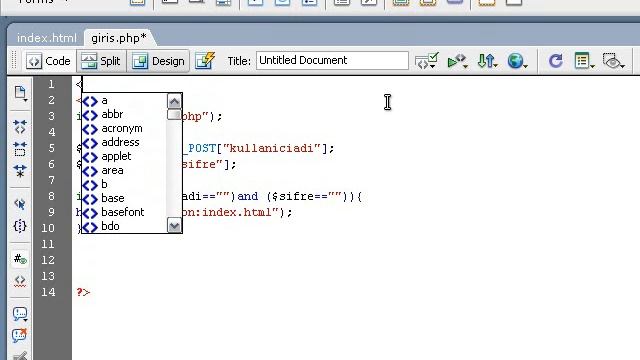This screenshot has height=360, width=640.
Task: Click line number 1 in the gutter
Action: tap(51, 84)
